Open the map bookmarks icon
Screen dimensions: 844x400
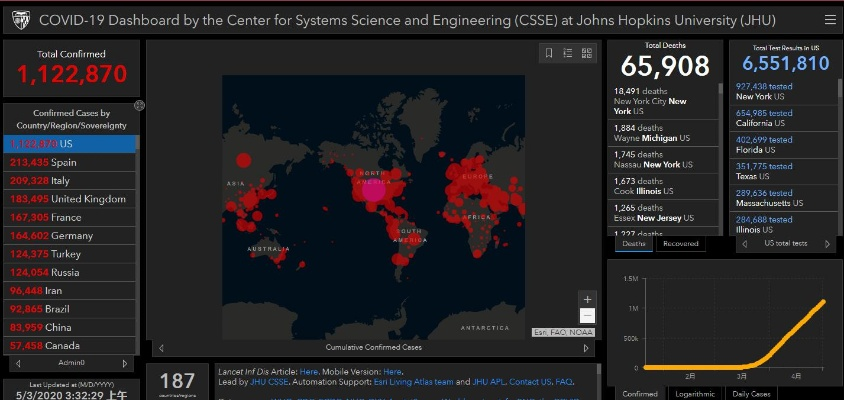pyautogui.click(x=548, y=53)
